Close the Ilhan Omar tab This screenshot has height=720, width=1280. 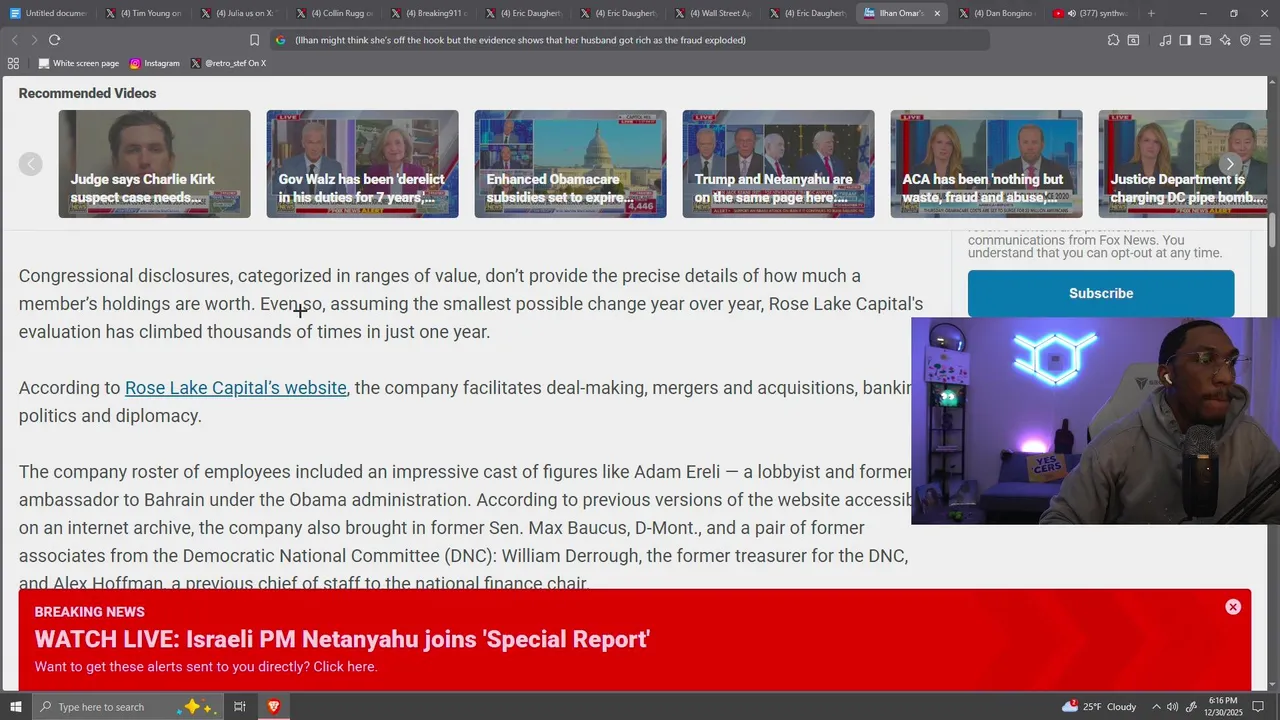coord(937,13)
